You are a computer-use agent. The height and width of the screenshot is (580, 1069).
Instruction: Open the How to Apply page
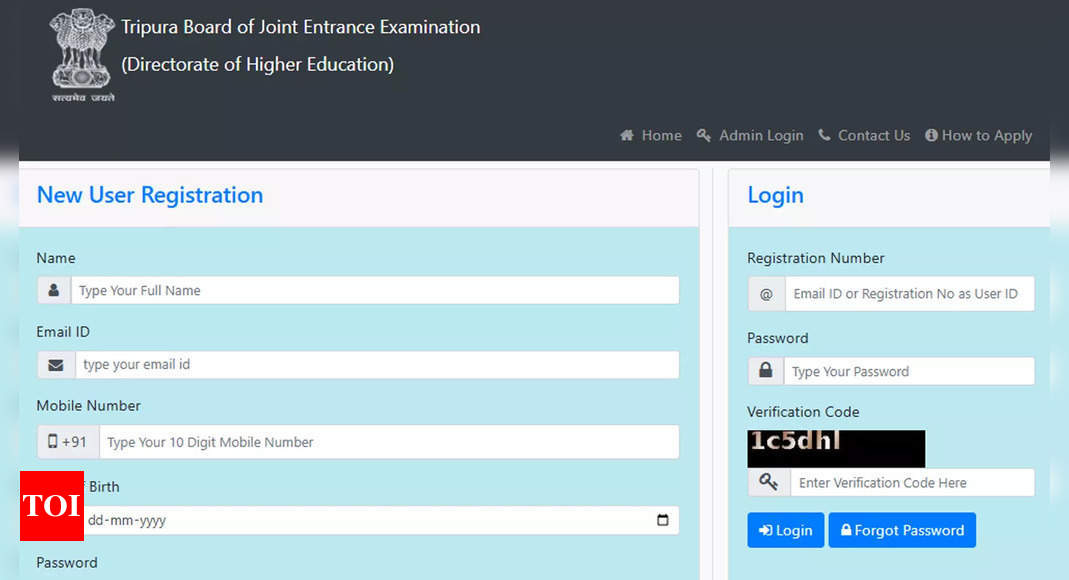click(x=978, y=136)
